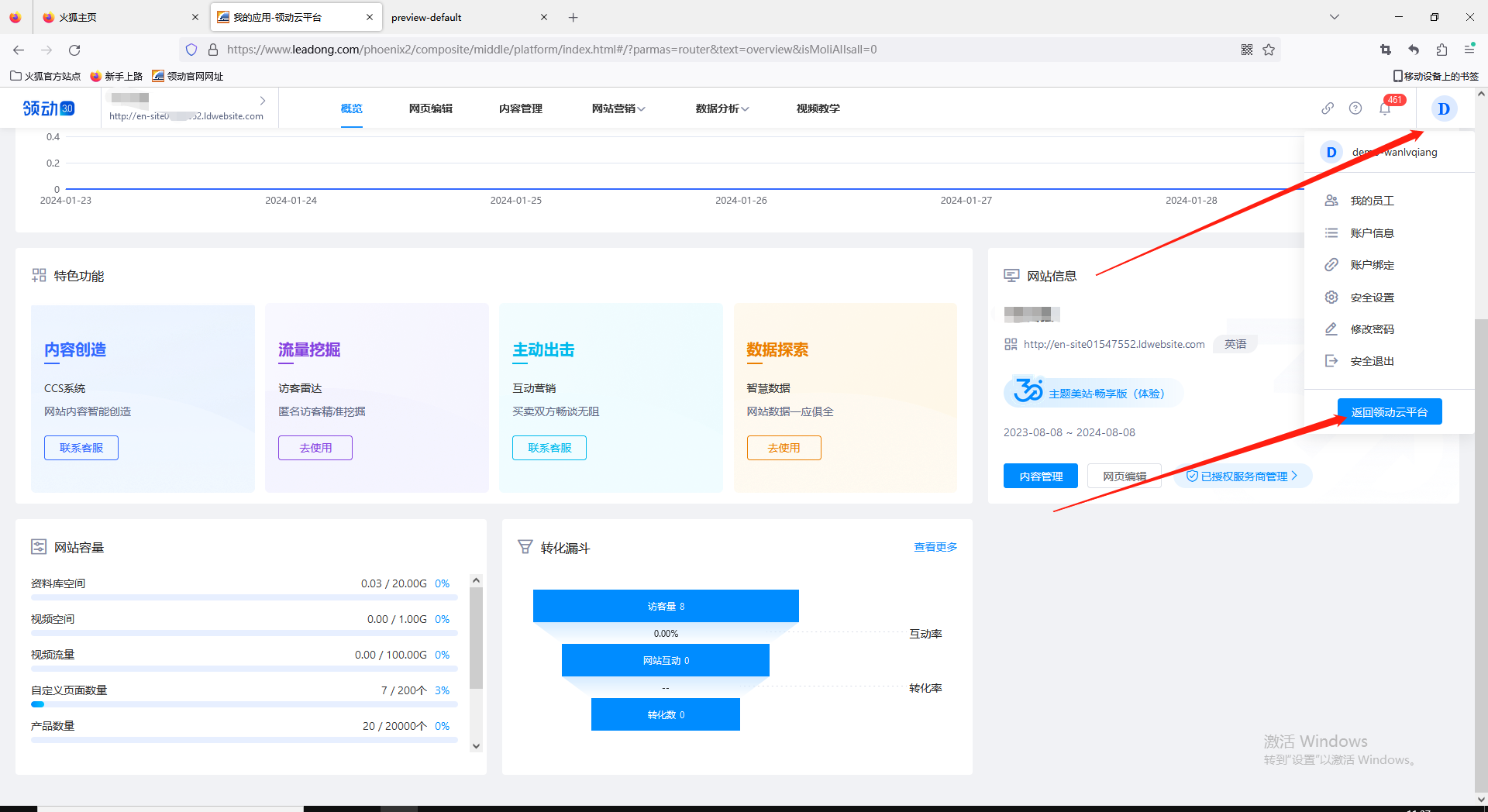Click the notification bell icon

(x=1385, y=108)
